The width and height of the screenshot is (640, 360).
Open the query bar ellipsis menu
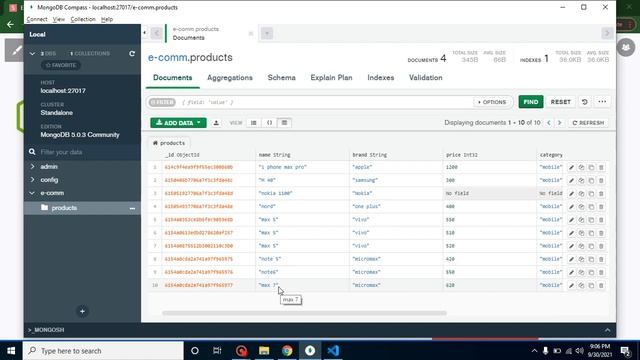coord(602,102)
